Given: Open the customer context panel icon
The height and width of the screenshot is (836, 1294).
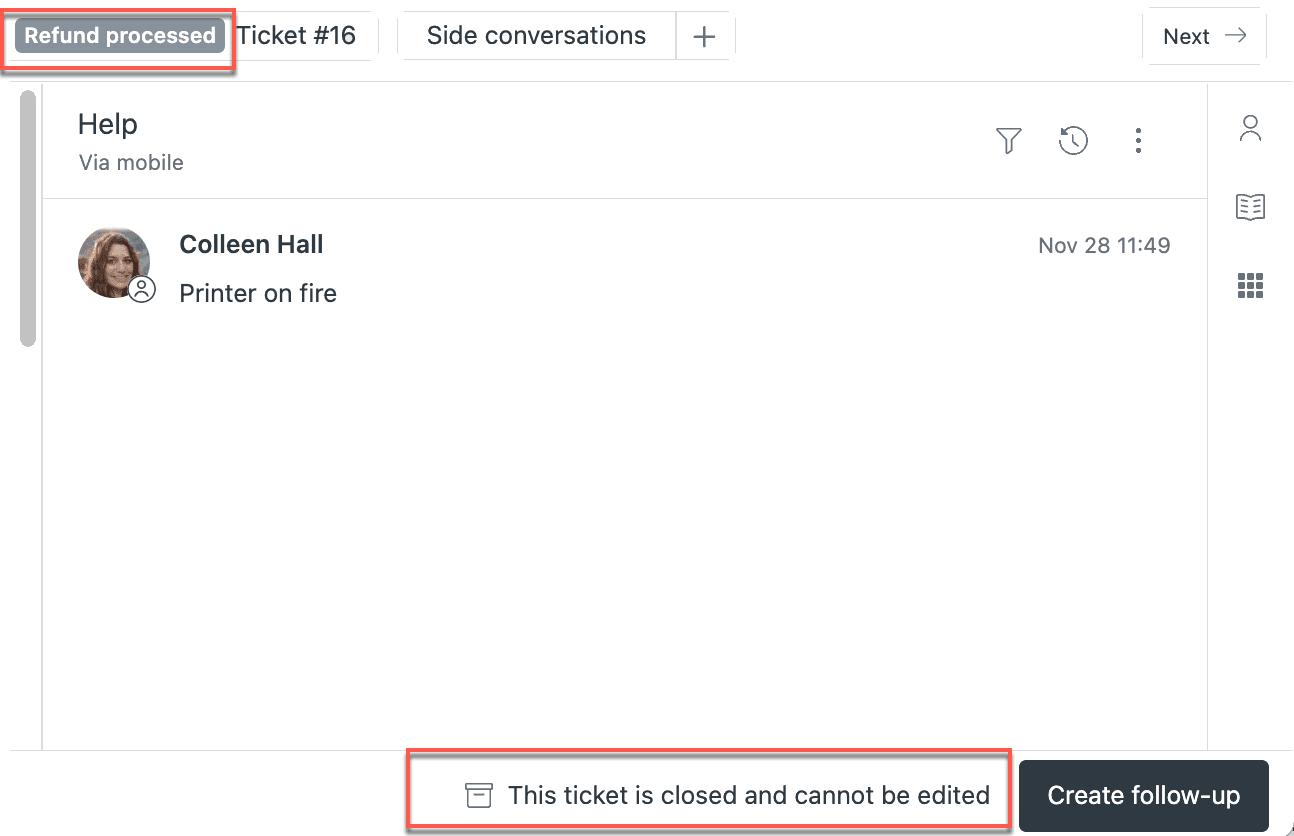Looking at the screenshot, I should click(x=1250, y=128).
